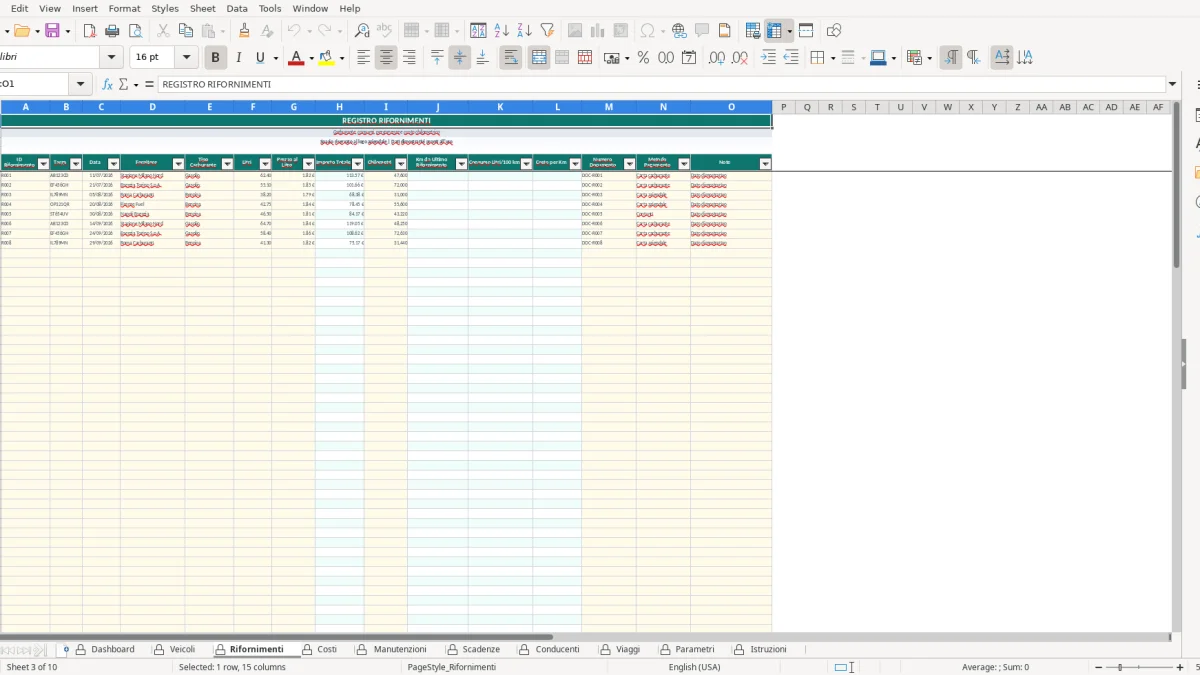Click the English (USA) language status entry
This screenshot has width=1200, height=675.
coord(694,667)
